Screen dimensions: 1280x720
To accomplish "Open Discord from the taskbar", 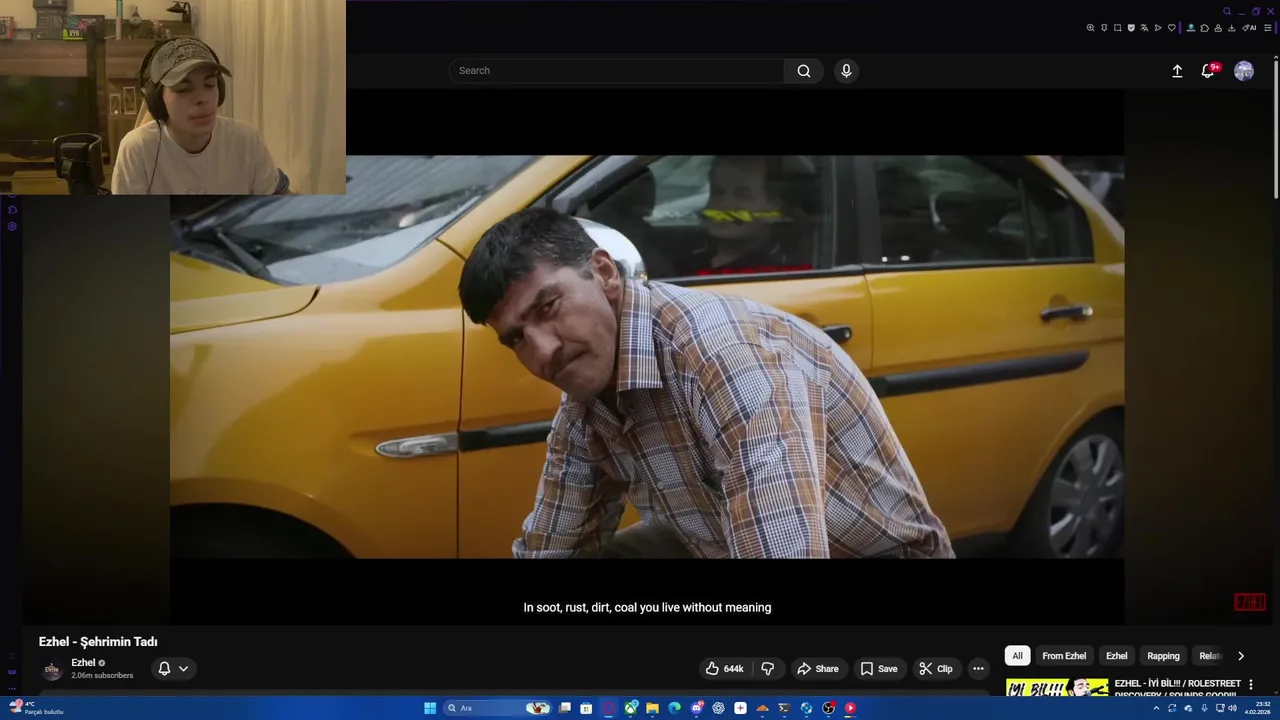I will click(697, 708).
